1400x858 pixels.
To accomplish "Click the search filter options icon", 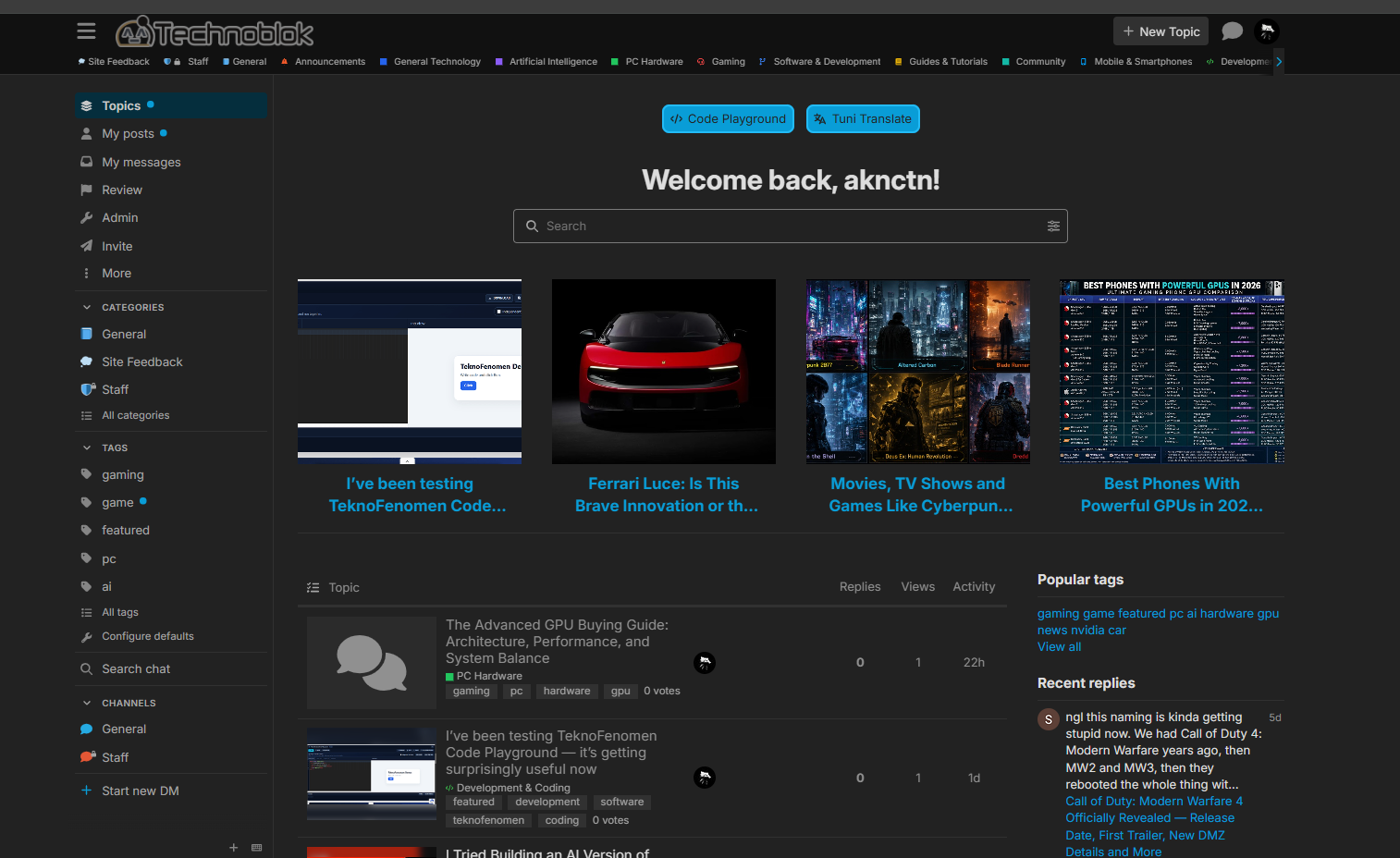I will [x=1053, y=227].
